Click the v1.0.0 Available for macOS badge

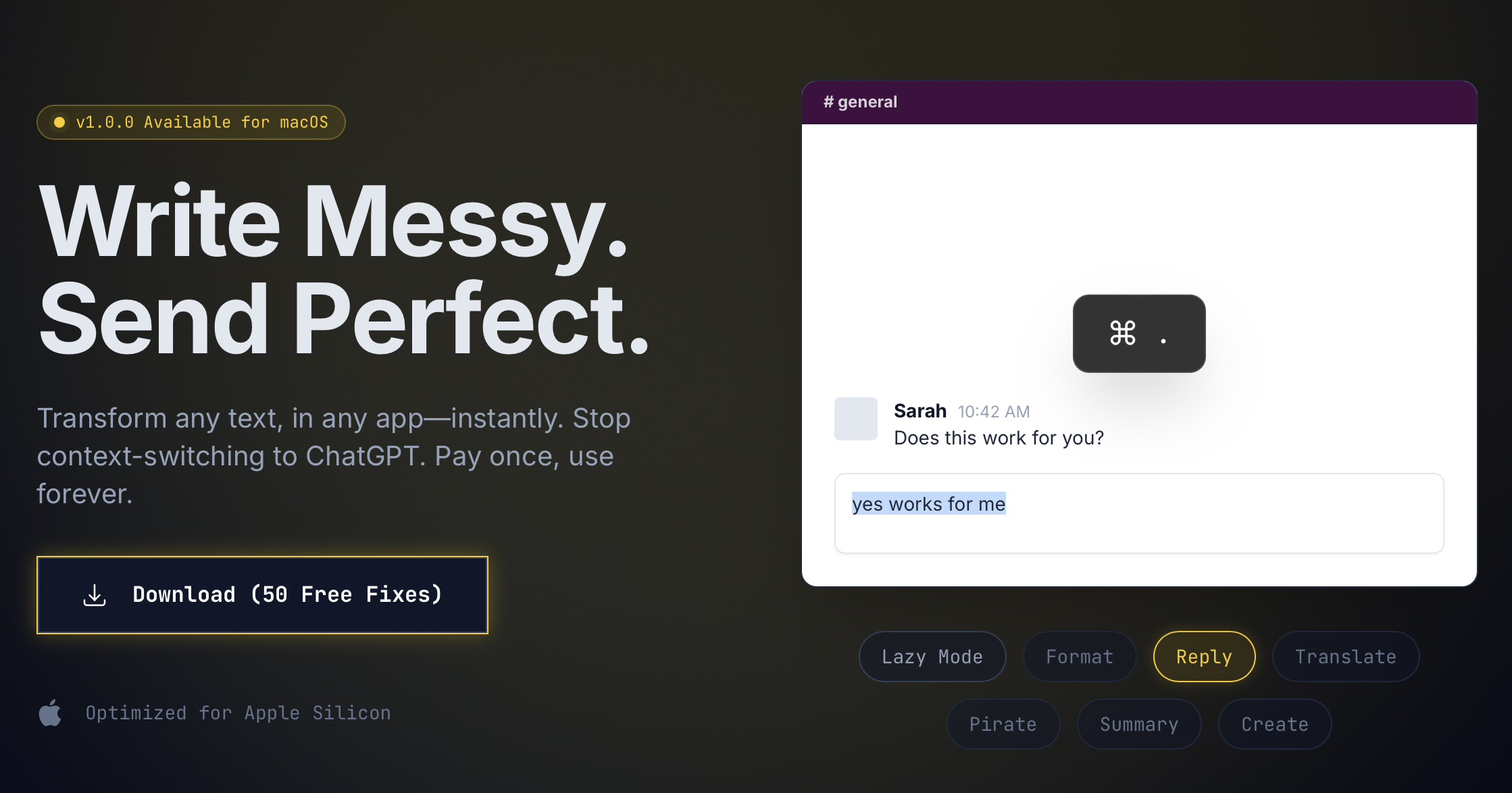[191, 122]
